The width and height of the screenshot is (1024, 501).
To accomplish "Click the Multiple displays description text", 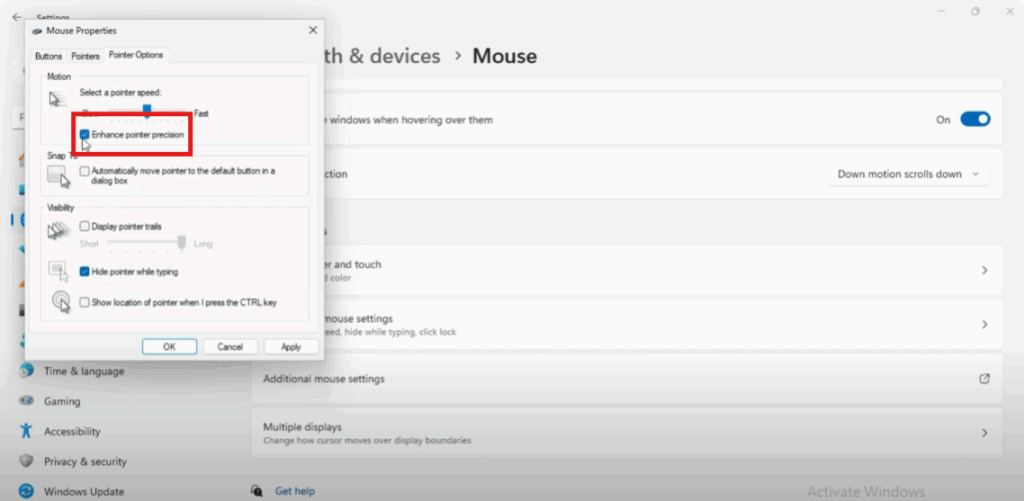I will pos(367,441).
